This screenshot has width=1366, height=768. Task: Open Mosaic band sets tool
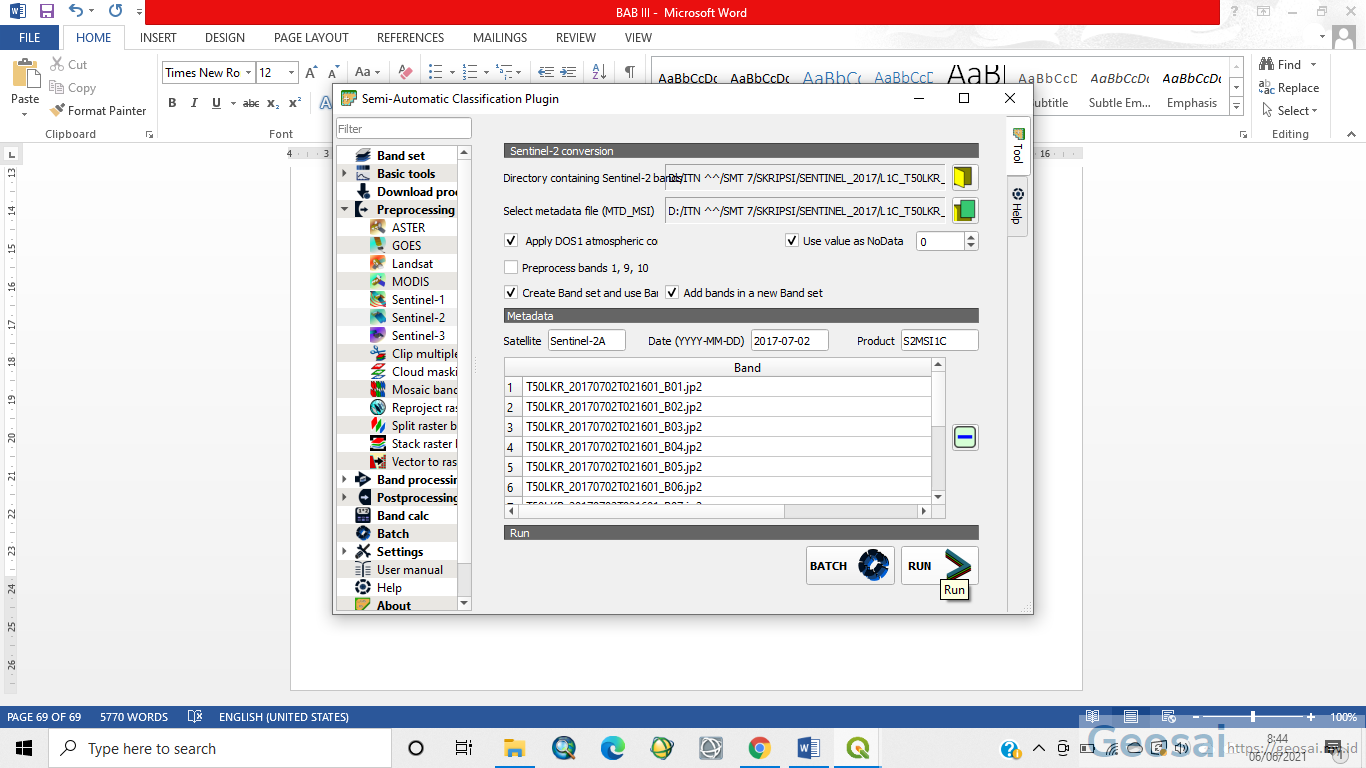click(x=413, y=390)
